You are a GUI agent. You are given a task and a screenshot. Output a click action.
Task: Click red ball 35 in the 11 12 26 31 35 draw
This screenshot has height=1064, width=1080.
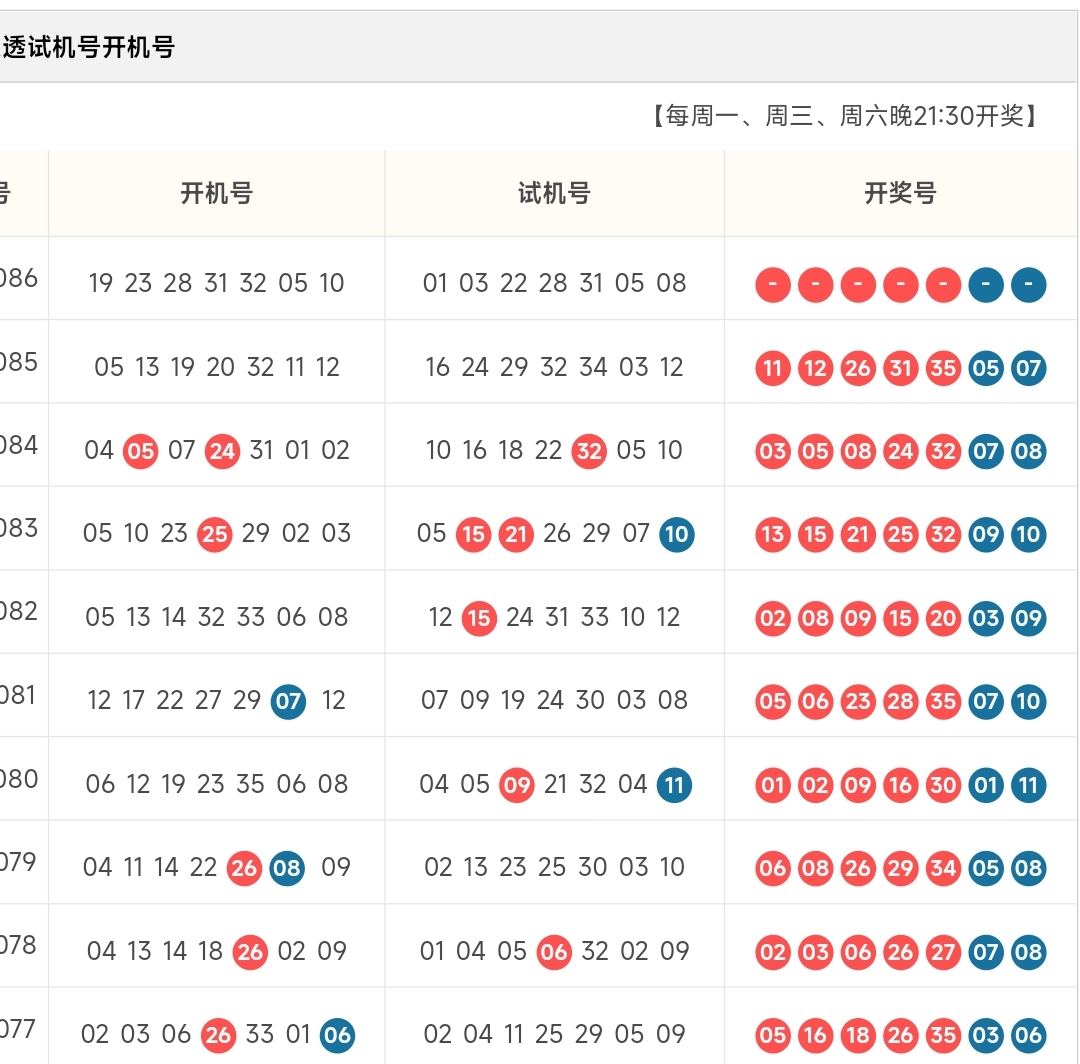click(x=943, y=368)
